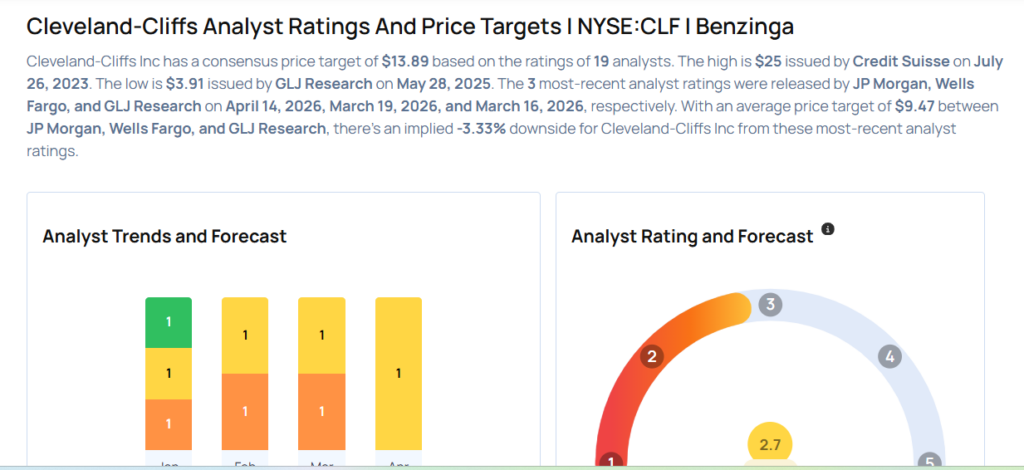
Task: Click the Analyst Rating and Forecast heading
Action: pyautogui.click(x=692, y=237)
